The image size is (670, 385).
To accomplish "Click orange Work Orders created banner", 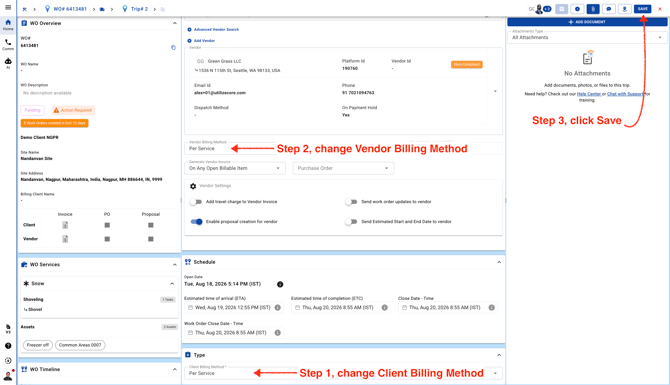I will (55, 123).
